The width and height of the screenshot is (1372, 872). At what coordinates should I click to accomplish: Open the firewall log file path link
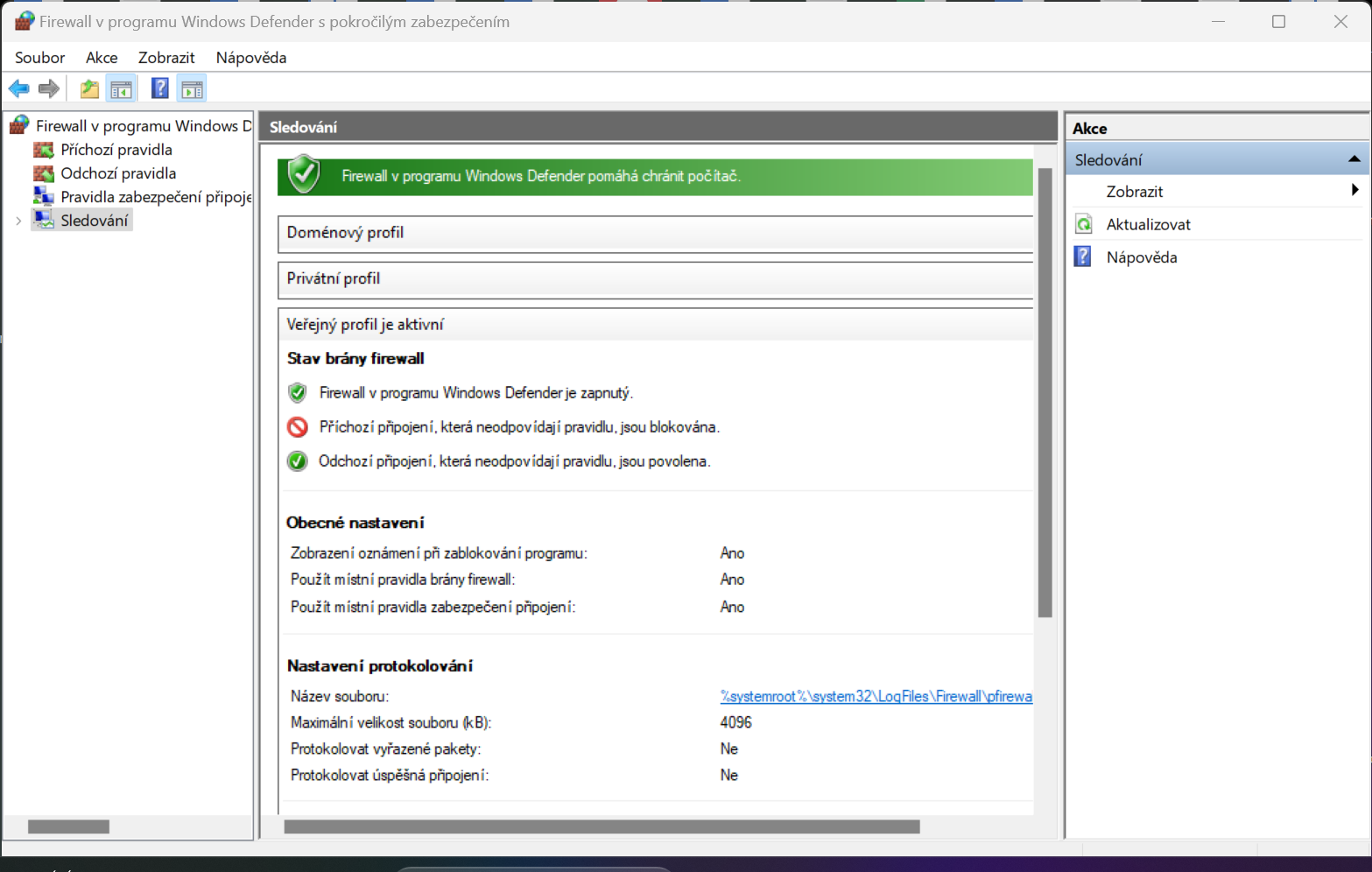876,696
